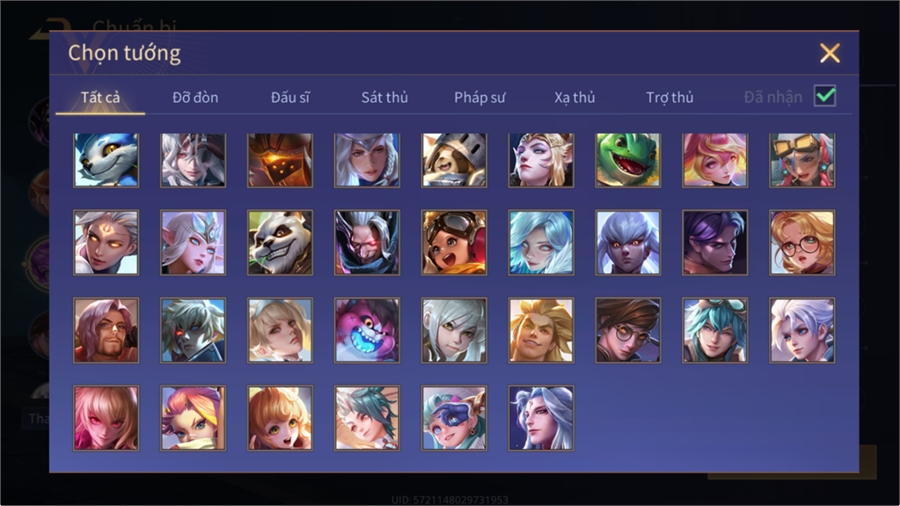Pick the bearded man with sunglasses hero
The width and height of the screenshot is (900, 506).
click(106, 330)
